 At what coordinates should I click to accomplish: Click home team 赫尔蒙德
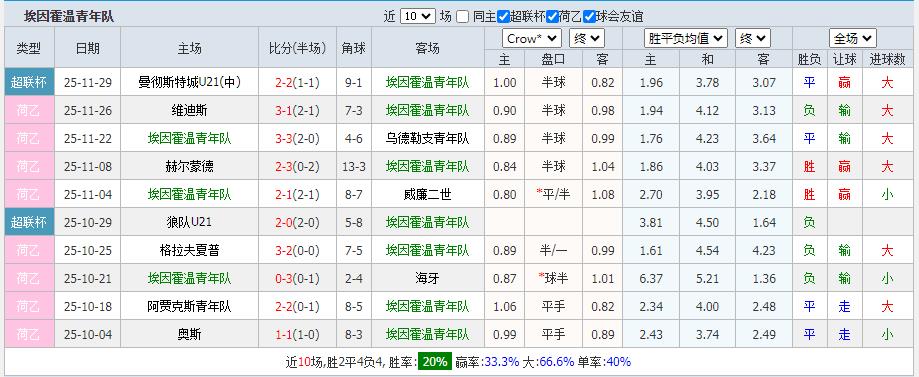pyautogui.click(x=189, y=167)
